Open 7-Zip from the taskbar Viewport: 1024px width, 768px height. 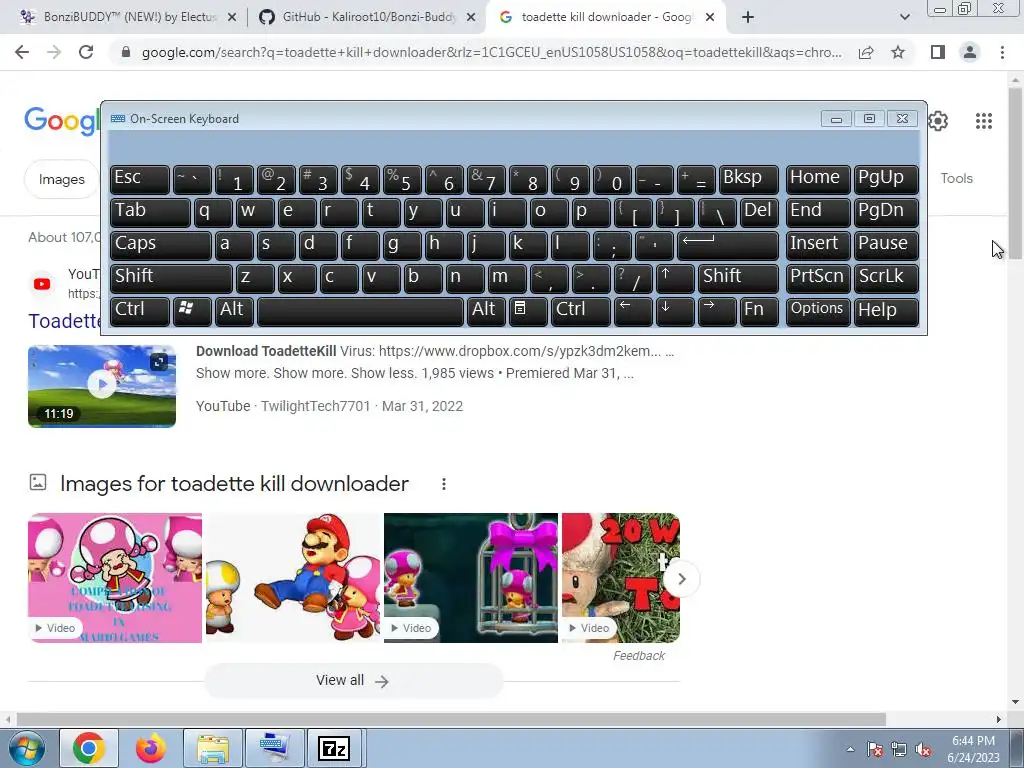tap(334, 748)
